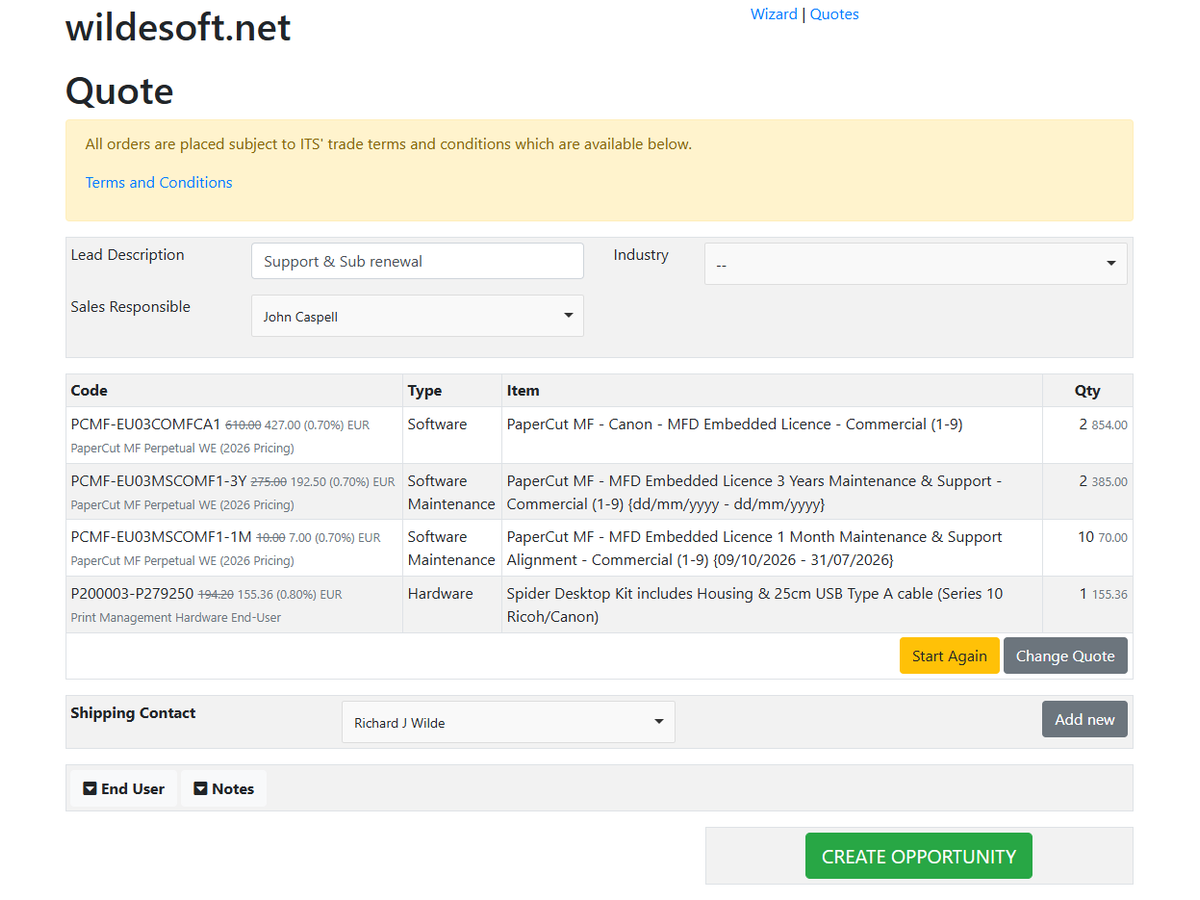
Task: Expand the Notes section
Action: (x=224, y=789)
